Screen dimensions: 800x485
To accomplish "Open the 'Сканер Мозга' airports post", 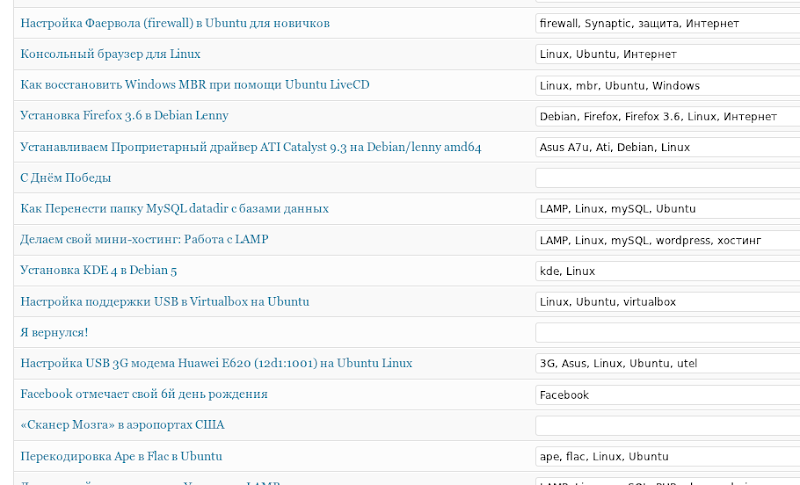I will (122, 425).
